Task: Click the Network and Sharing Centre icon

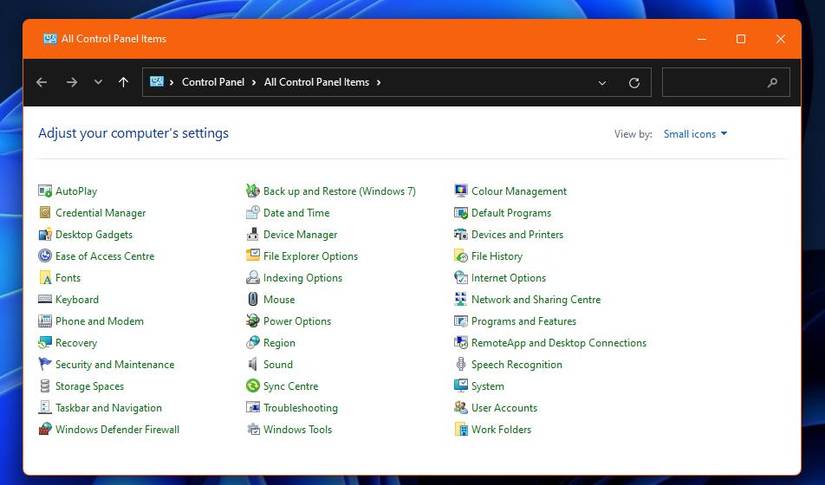Action: tap(461, 299)
